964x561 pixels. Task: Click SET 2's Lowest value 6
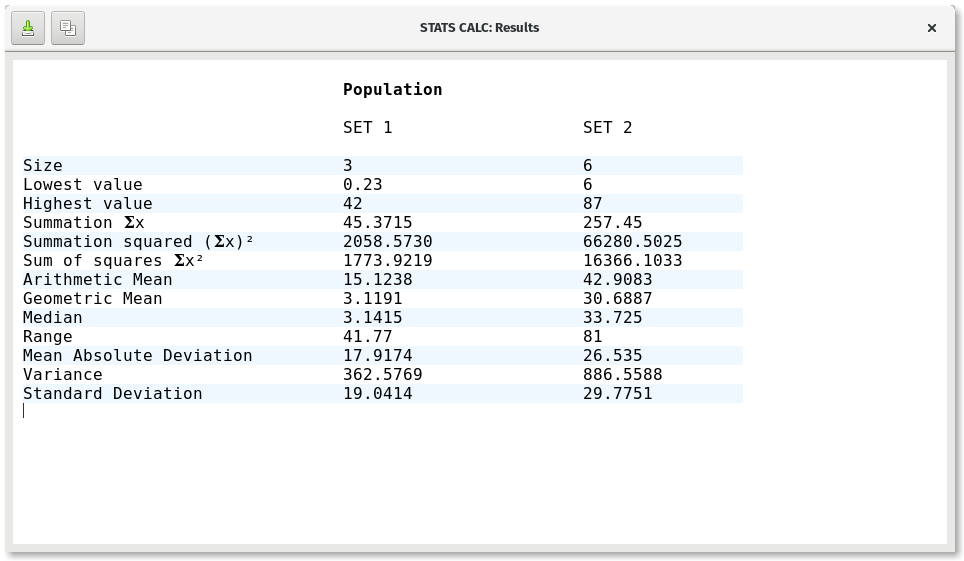click(x=588, y=185)
